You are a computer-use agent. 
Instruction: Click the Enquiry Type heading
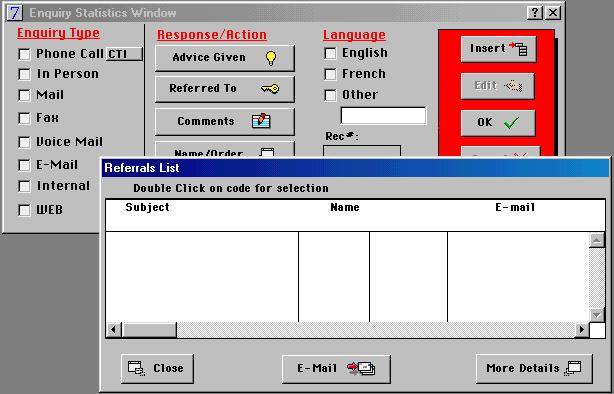[x=58, y=33]
